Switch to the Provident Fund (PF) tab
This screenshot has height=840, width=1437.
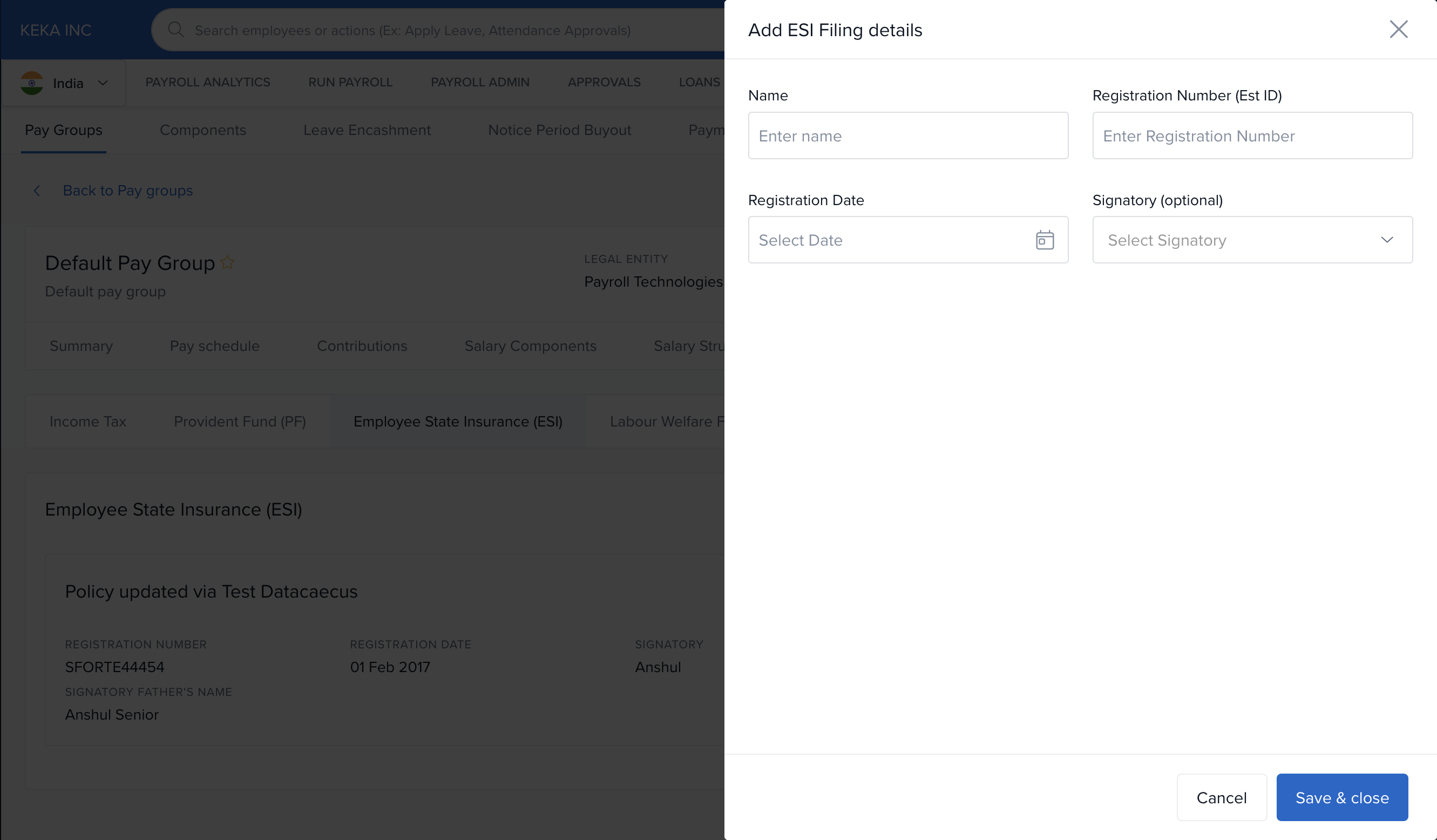240,422
